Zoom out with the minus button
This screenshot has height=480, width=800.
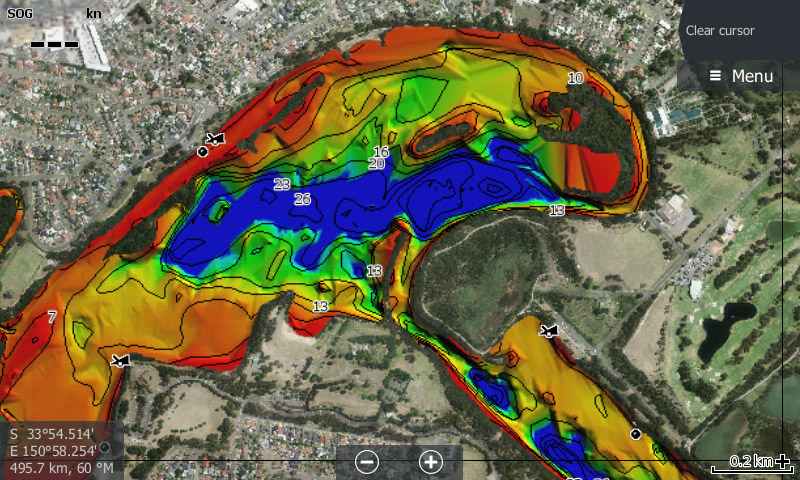367,462
